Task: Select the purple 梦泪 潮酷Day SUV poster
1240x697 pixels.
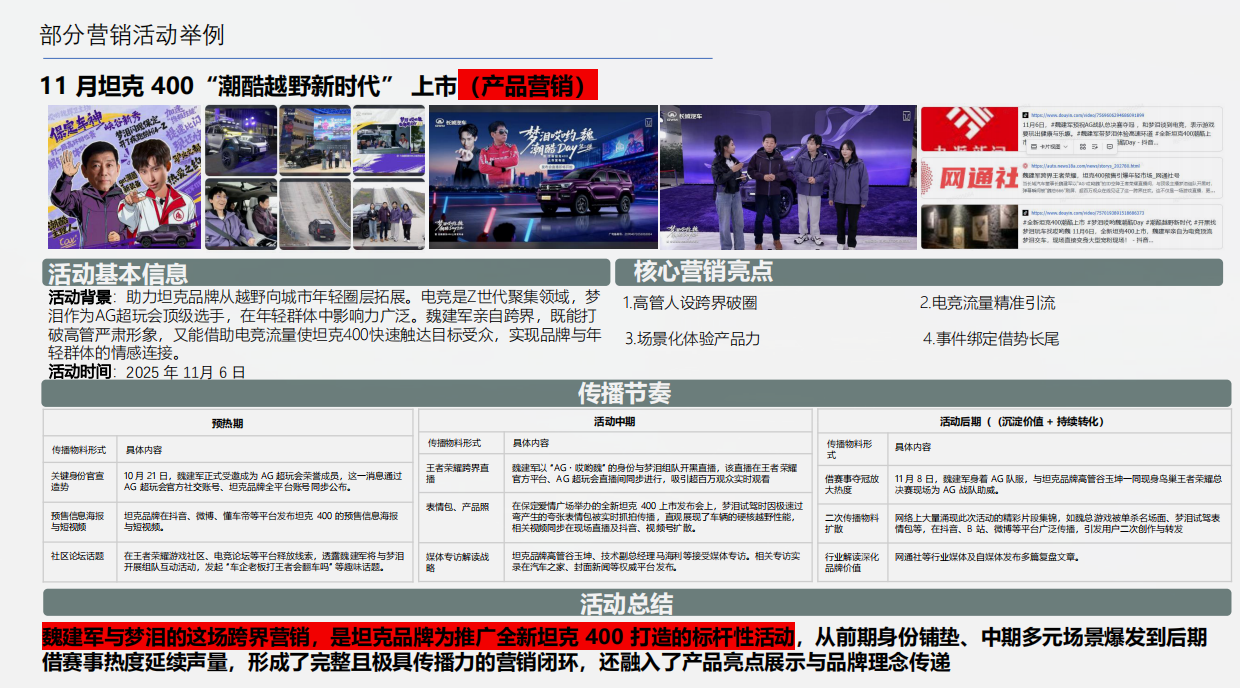Action: [542, 177]
